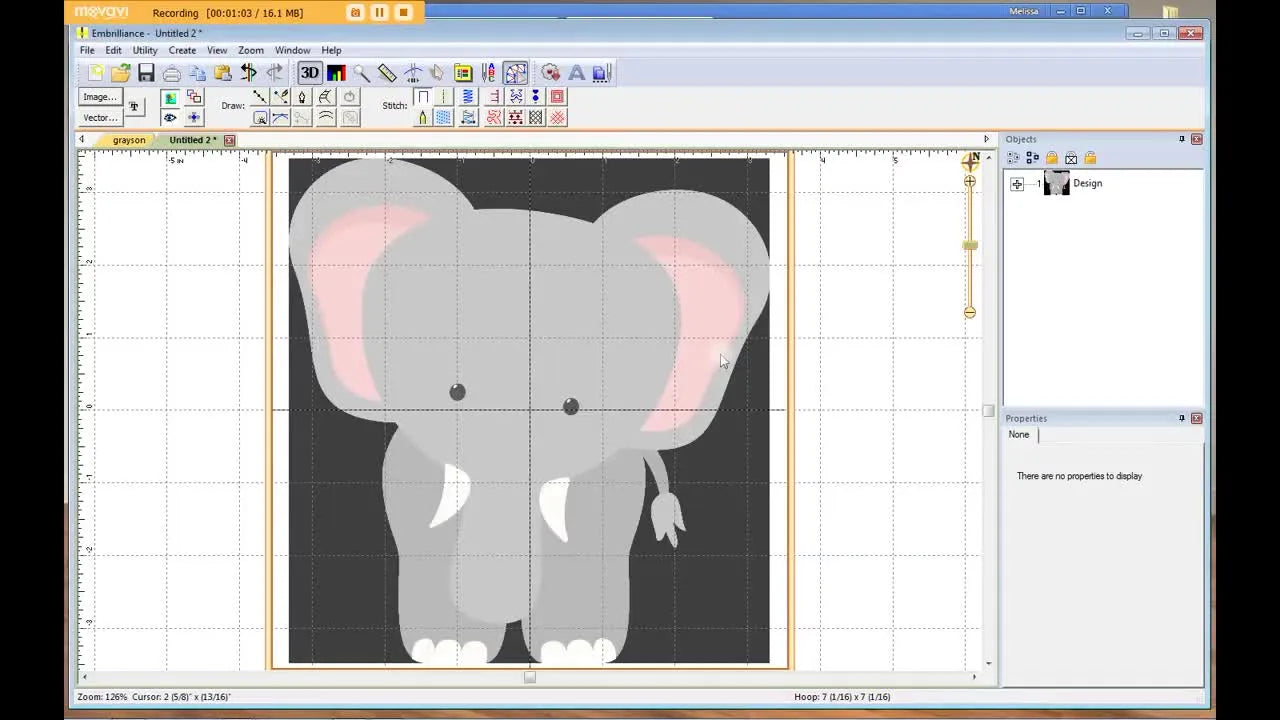Screen dimensions: 1280x720
Task: Select the ruler measure tool
Action: pos(387,73)
